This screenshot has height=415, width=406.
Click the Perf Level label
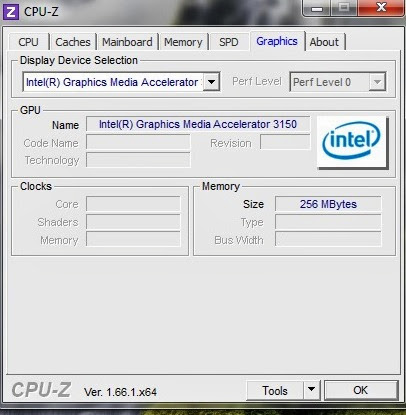coord(257,82)
